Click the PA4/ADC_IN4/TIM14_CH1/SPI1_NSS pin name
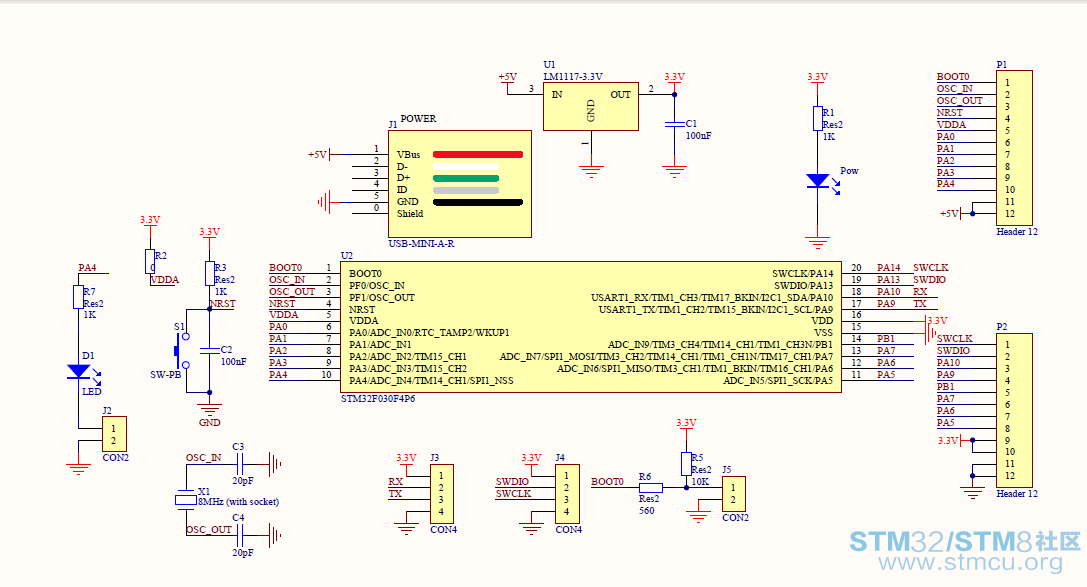Image resolution: width=1087 pixels, height=587 pixels. 431,380
